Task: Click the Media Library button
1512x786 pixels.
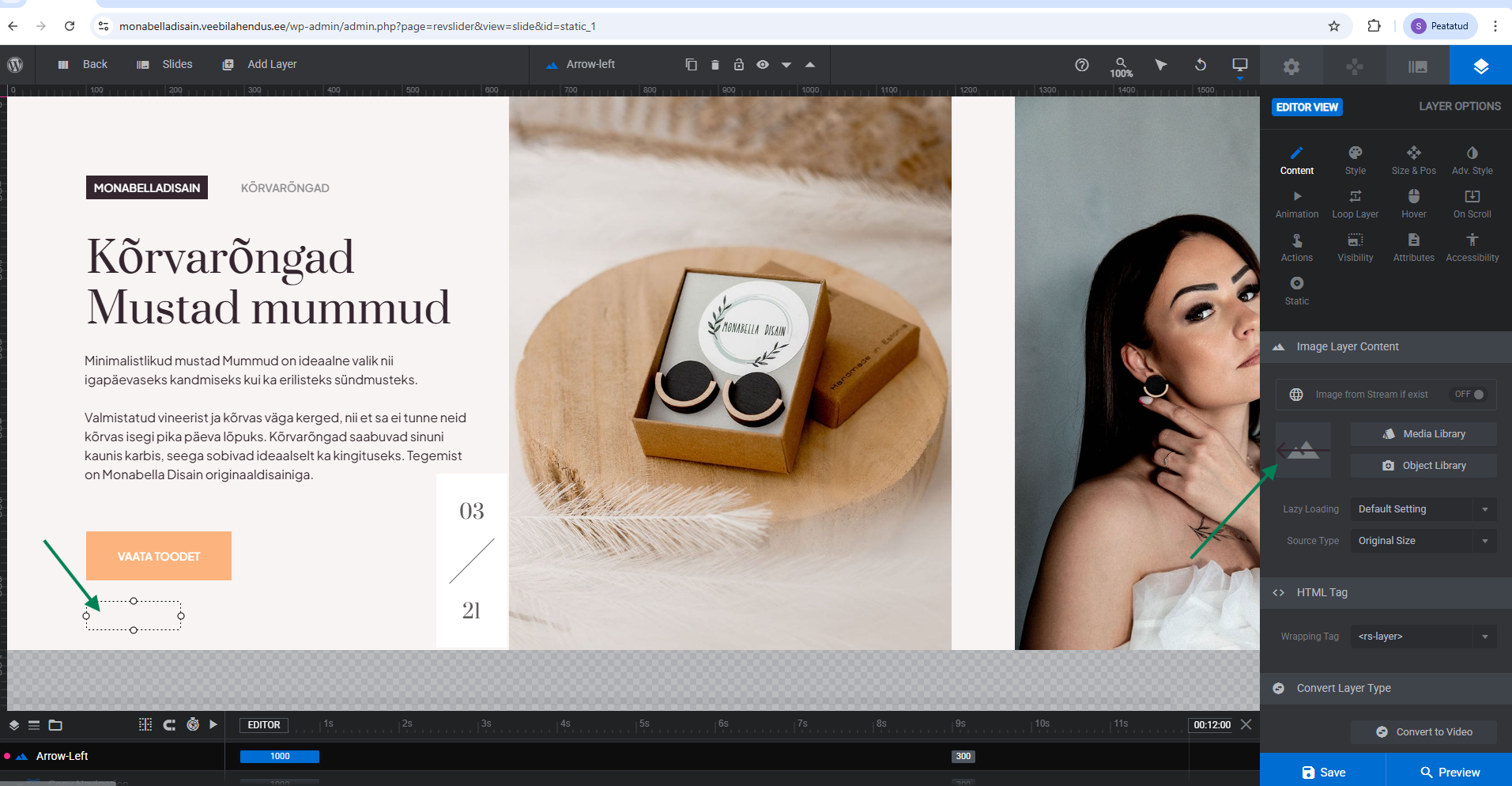Action: click(1423, 434)
